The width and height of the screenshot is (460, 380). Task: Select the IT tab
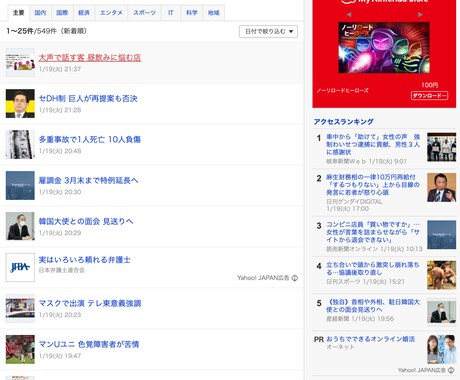coord(171,13)
